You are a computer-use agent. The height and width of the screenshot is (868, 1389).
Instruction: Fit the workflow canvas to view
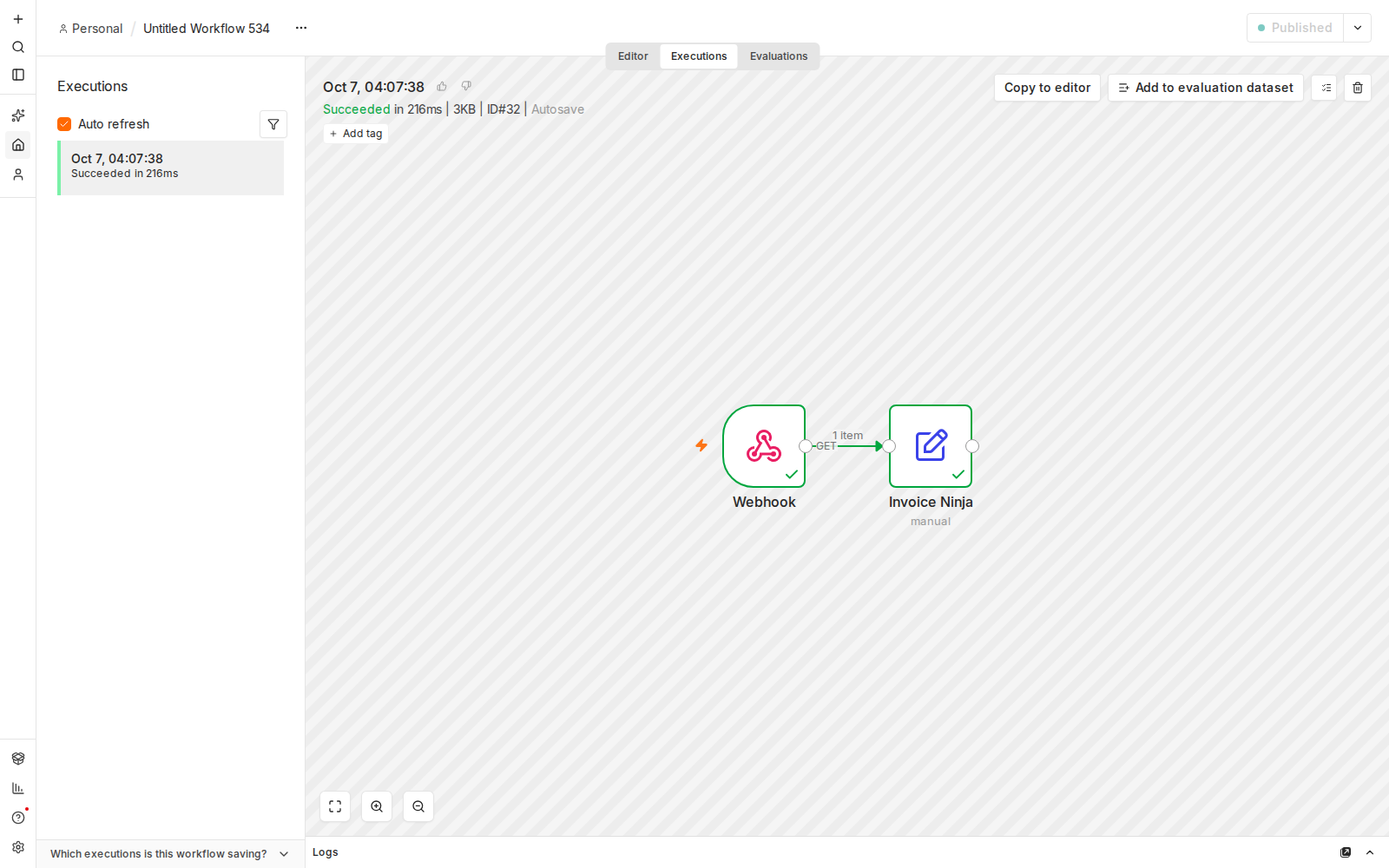click(x=335, y=806)
